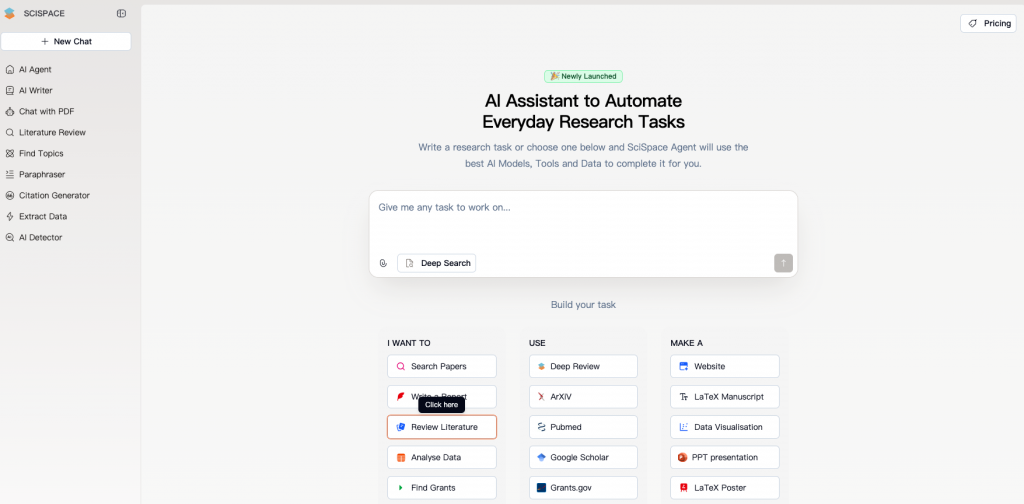
Task: Choose to make a LaTeX Poster
Action: tap(725, 488)
